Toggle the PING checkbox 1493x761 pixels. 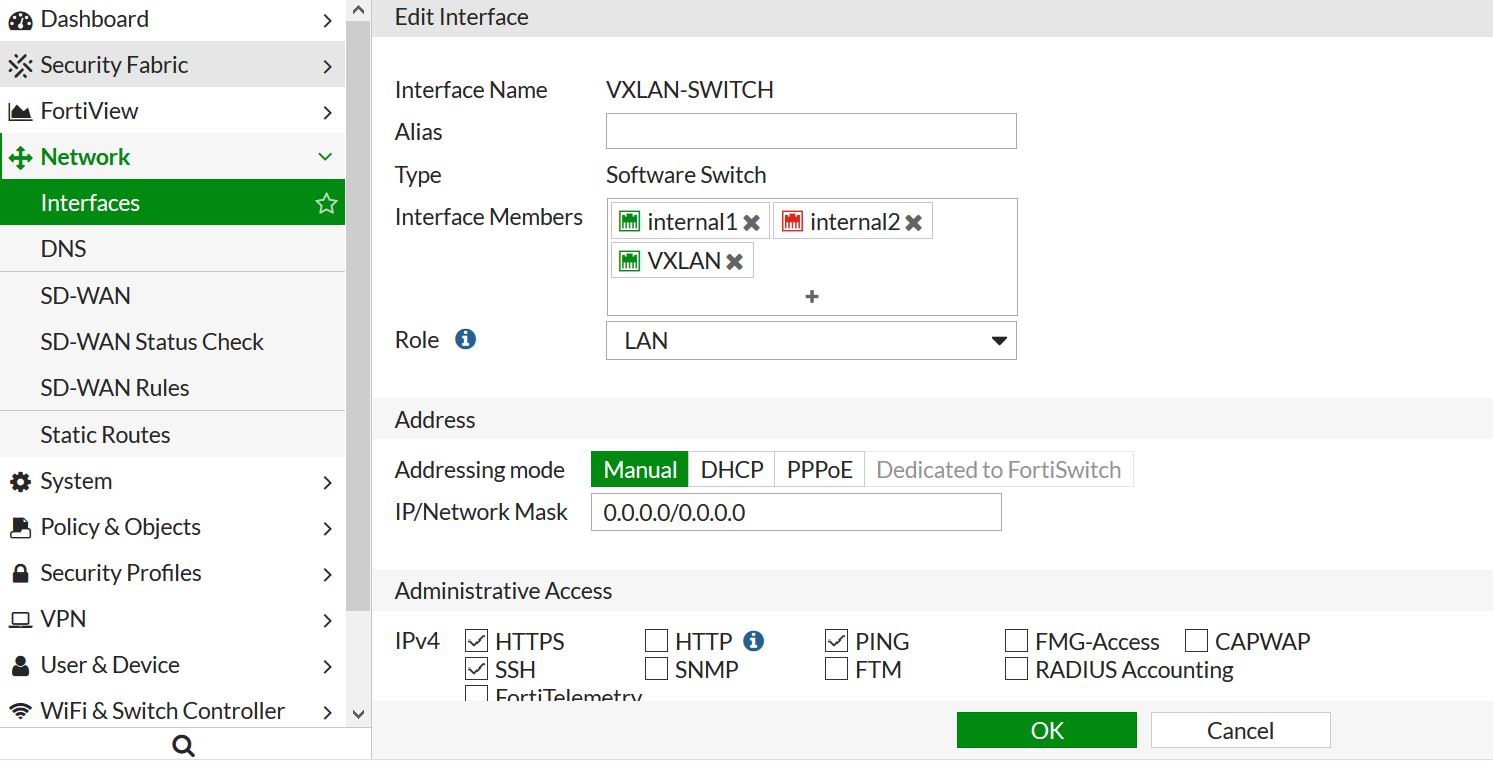click(837, 641)
